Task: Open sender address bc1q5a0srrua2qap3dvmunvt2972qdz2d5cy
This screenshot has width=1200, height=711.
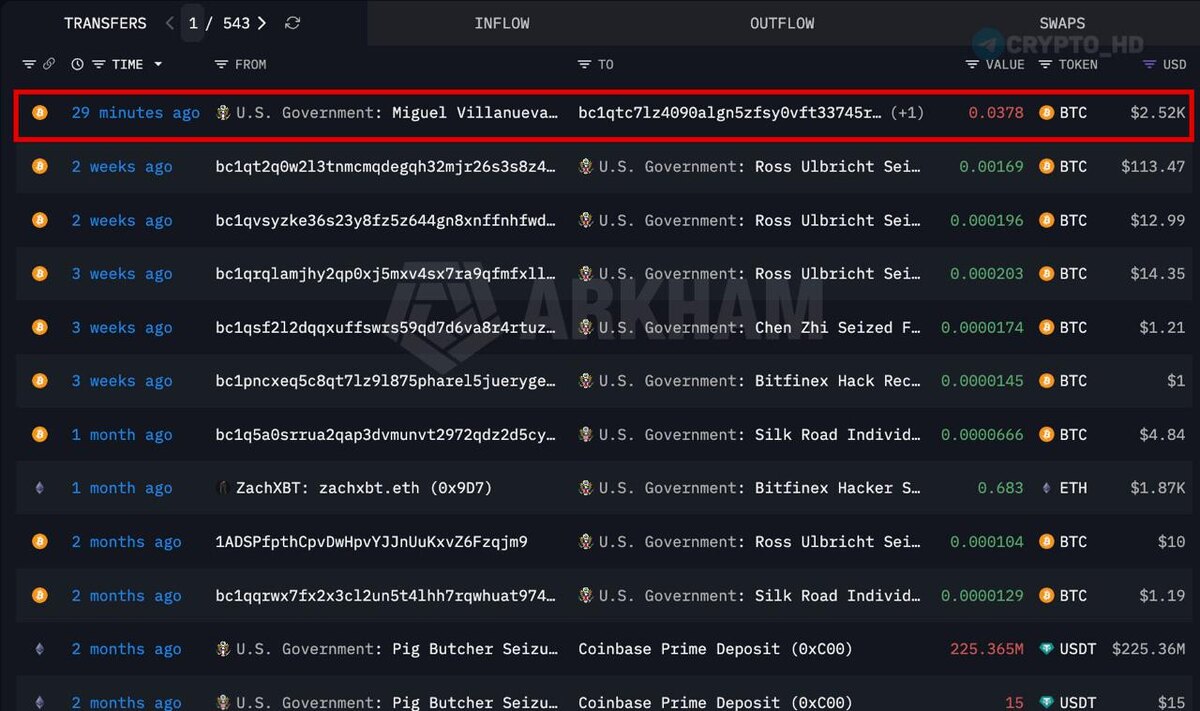Action: (x=386, y=435)
